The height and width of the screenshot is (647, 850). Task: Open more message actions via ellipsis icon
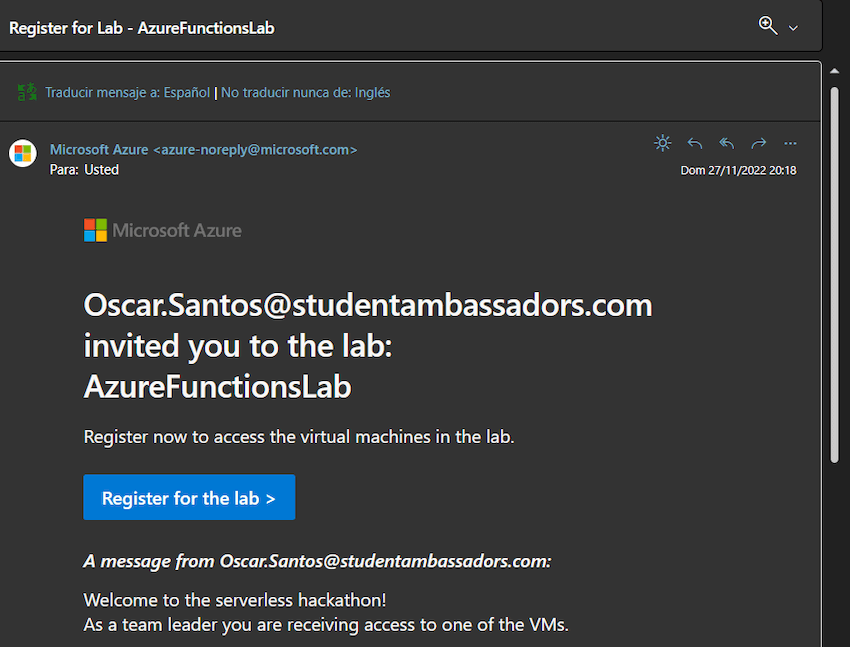click(x=790, y=143)
